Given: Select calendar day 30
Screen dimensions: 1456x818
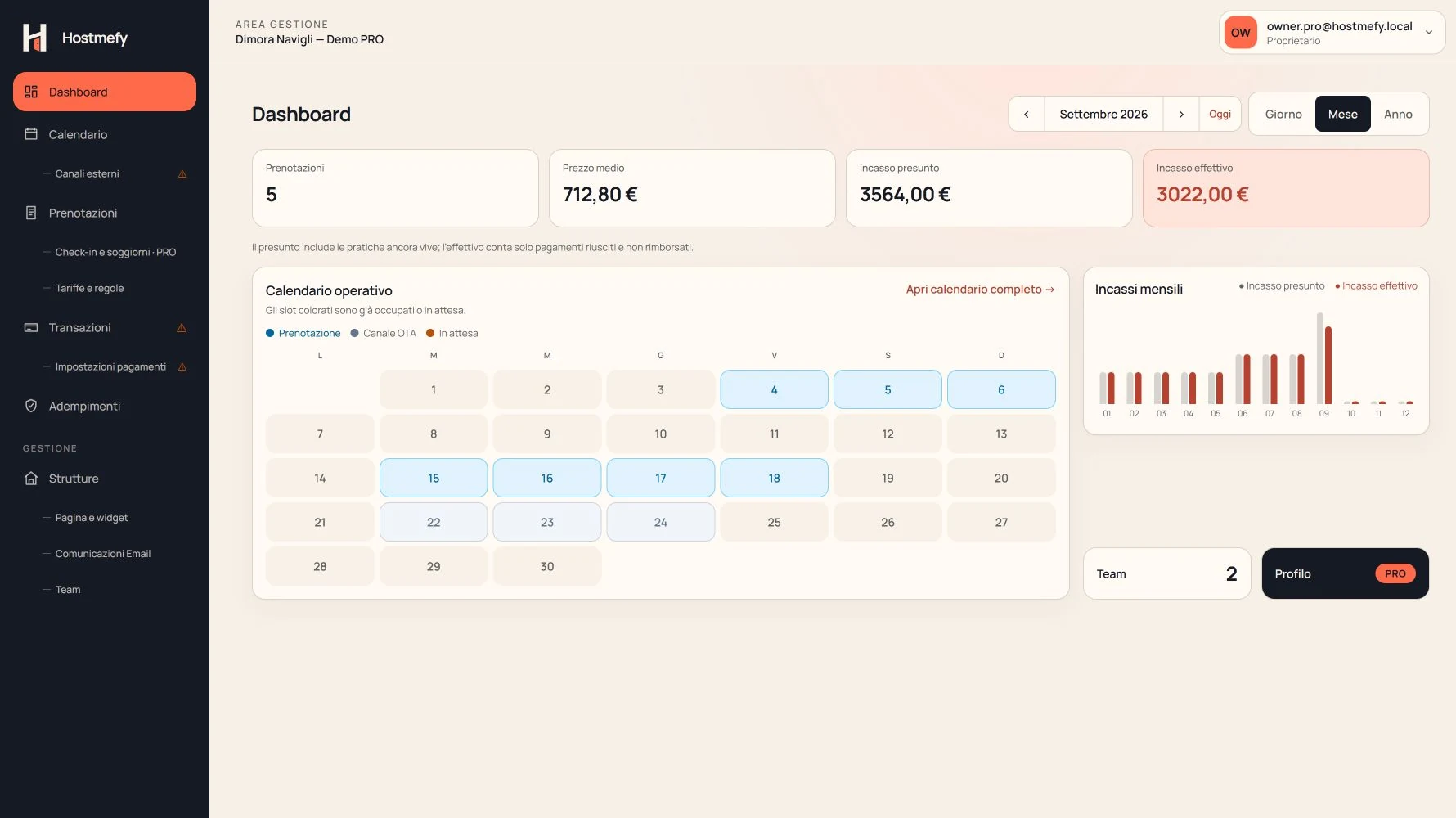Looking at the screenshot, I should 547,566.
